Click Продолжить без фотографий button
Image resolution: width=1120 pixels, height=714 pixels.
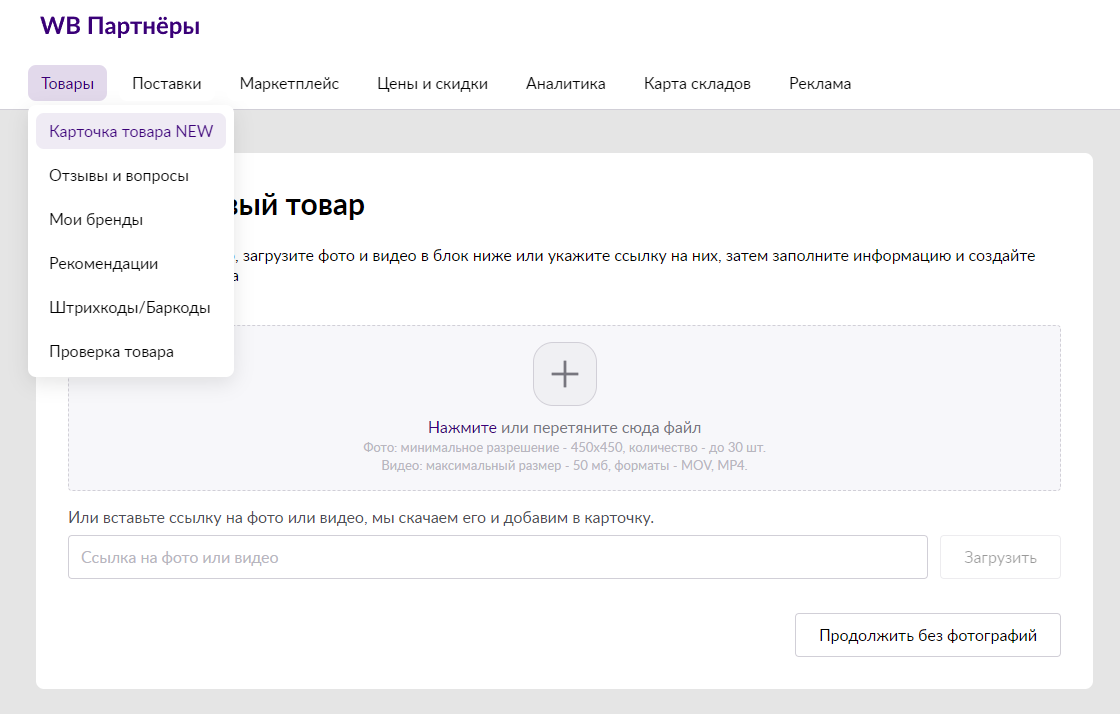point(928,635)
